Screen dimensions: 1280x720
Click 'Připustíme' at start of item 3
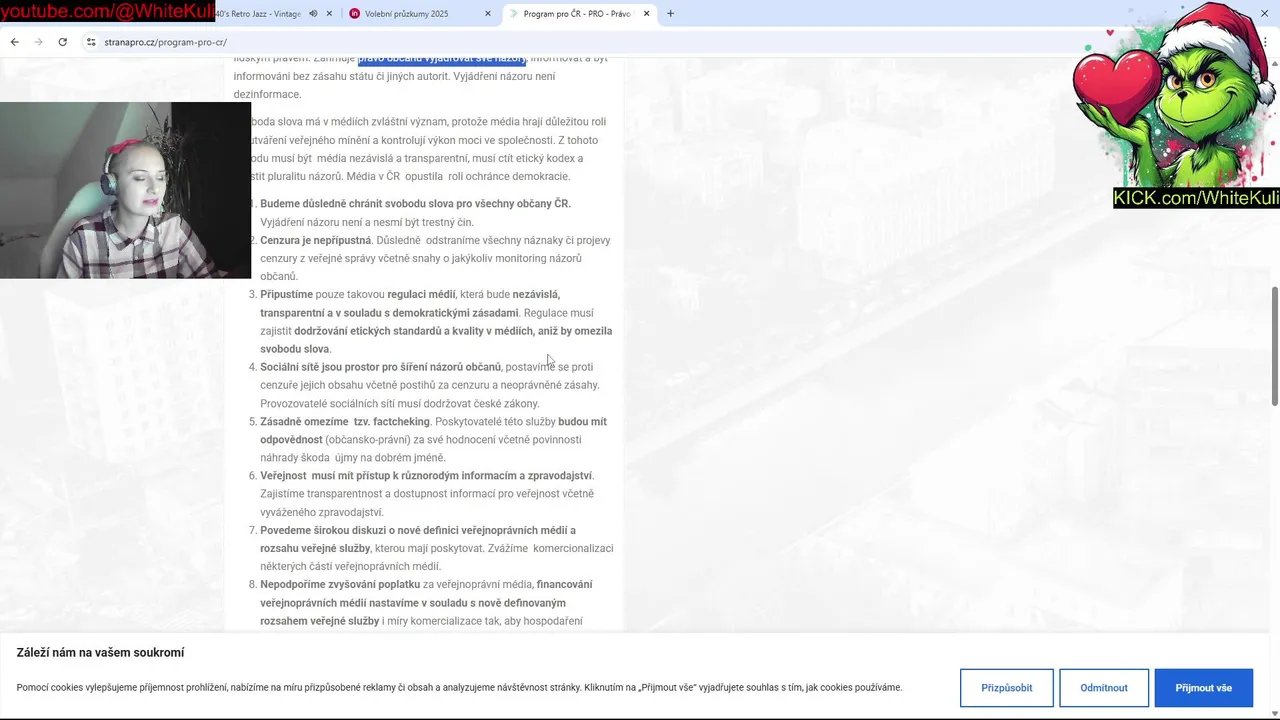[x=286, y=295]
